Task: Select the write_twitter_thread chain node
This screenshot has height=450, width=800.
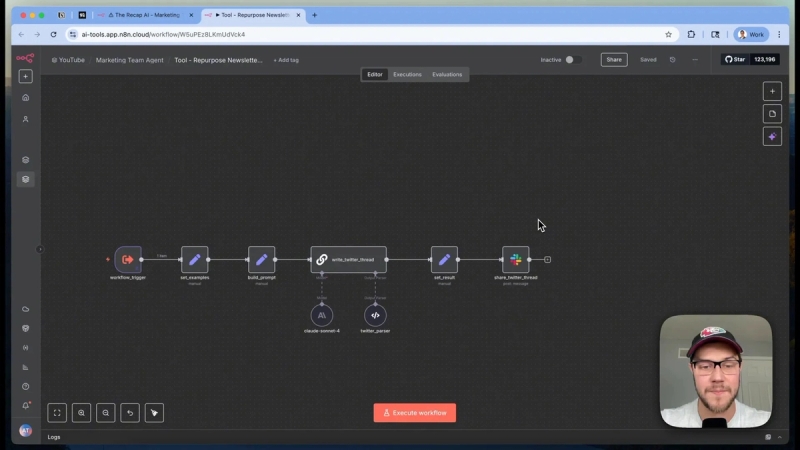Action: point(348,260)
